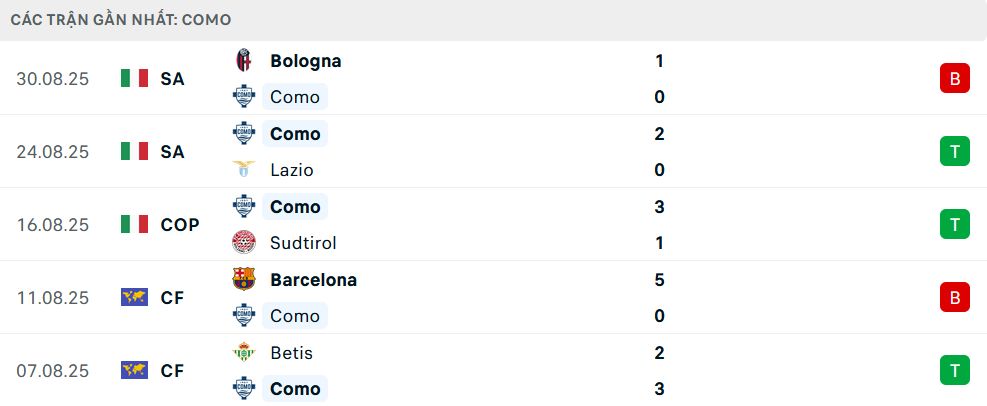Select the CF label on 07.08.25 row
This screenshot has height=406, width=987.
[172, 370]
